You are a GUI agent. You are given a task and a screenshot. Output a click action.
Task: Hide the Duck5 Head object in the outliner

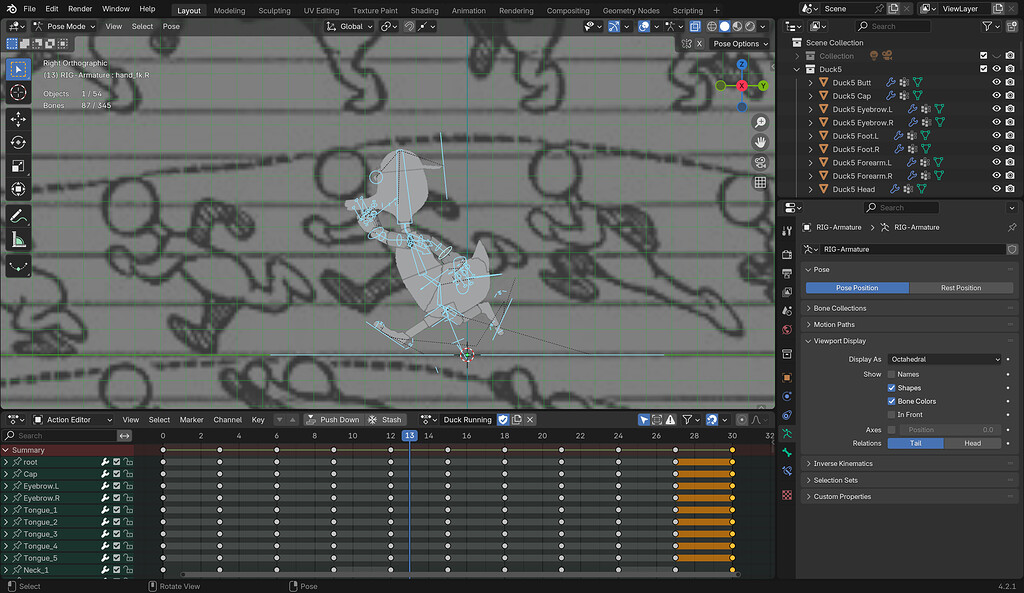(x=997, y=189)
